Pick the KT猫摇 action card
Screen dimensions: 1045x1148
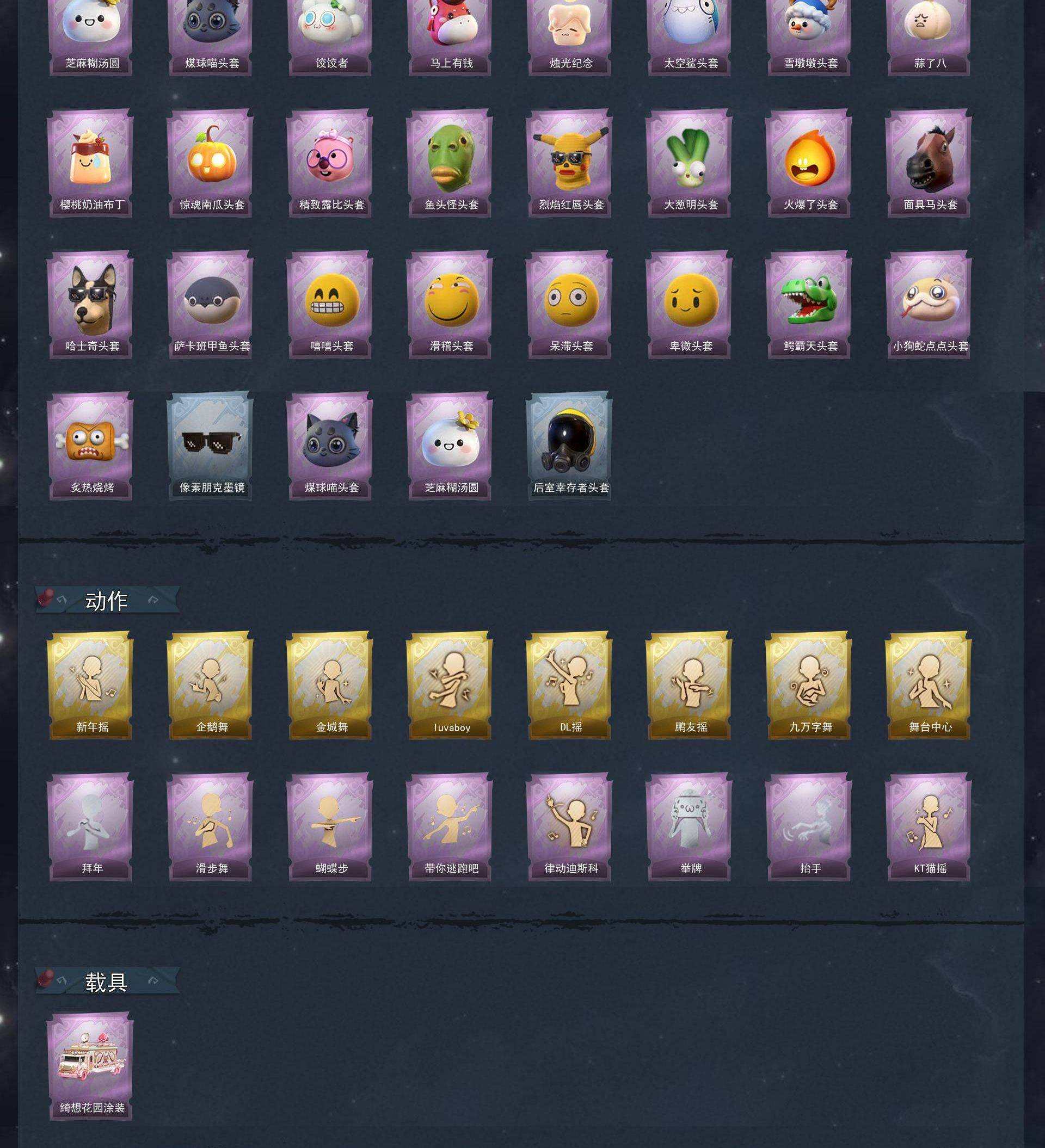point(928,827)
